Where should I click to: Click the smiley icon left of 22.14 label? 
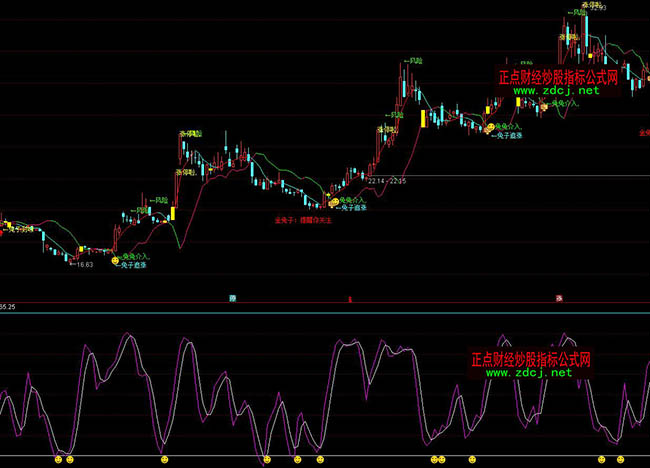pos(335,202)
